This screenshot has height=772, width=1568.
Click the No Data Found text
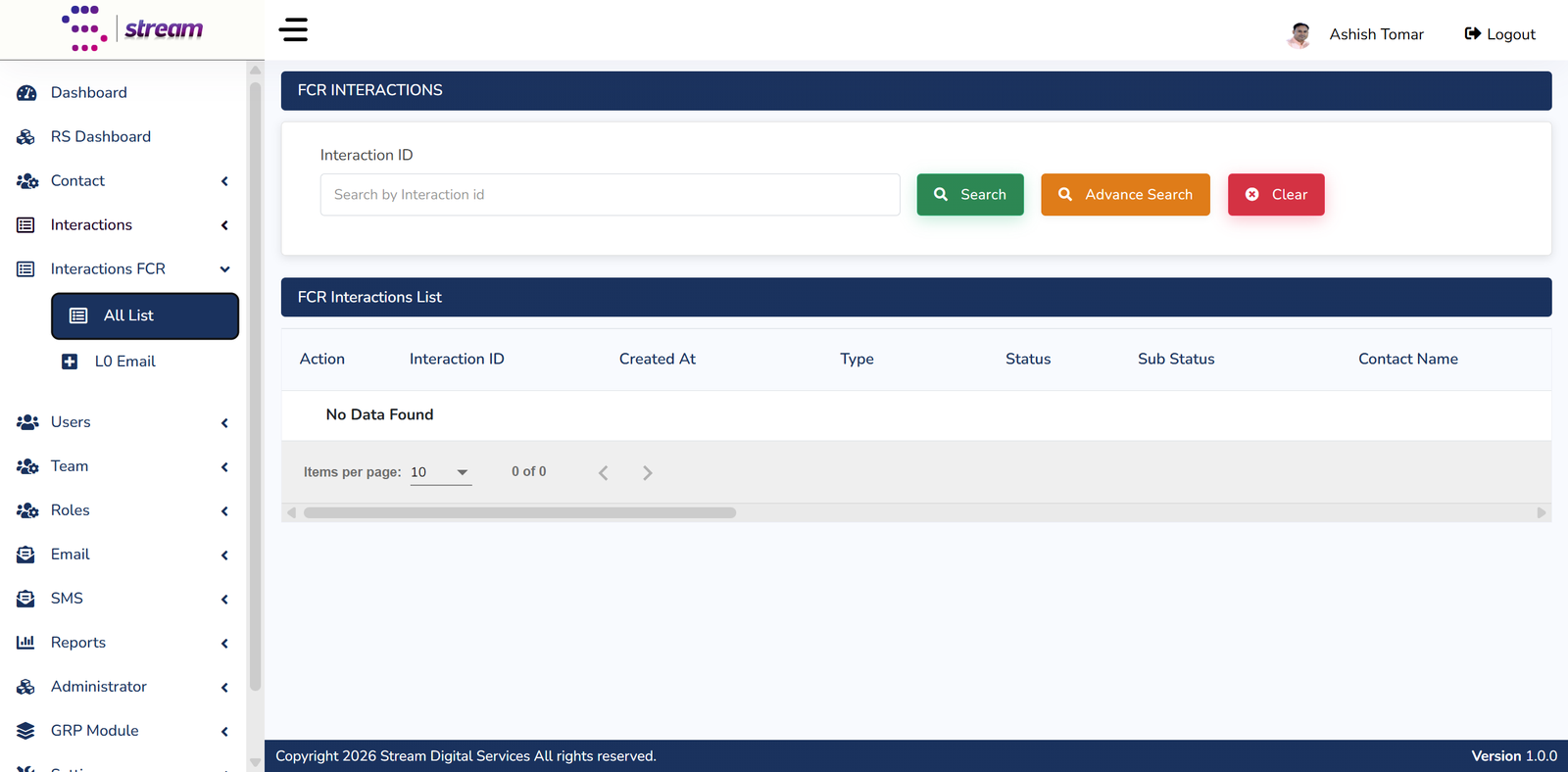coord(379,415)
